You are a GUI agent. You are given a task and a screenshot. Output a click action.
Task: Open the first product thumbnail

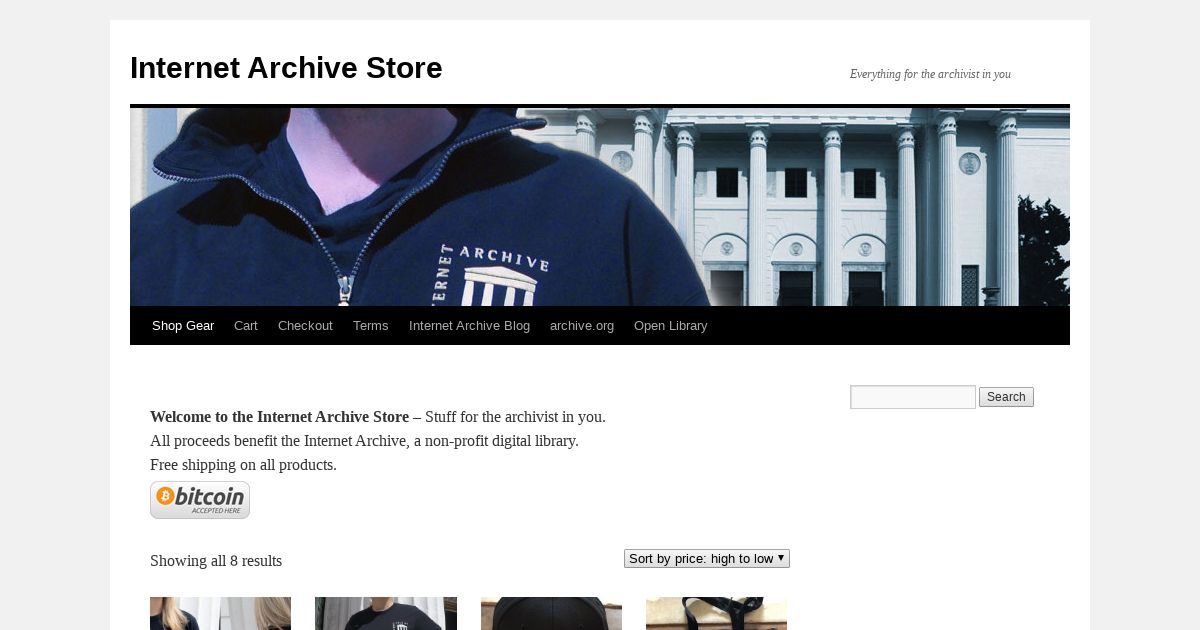tap(220, 614)
